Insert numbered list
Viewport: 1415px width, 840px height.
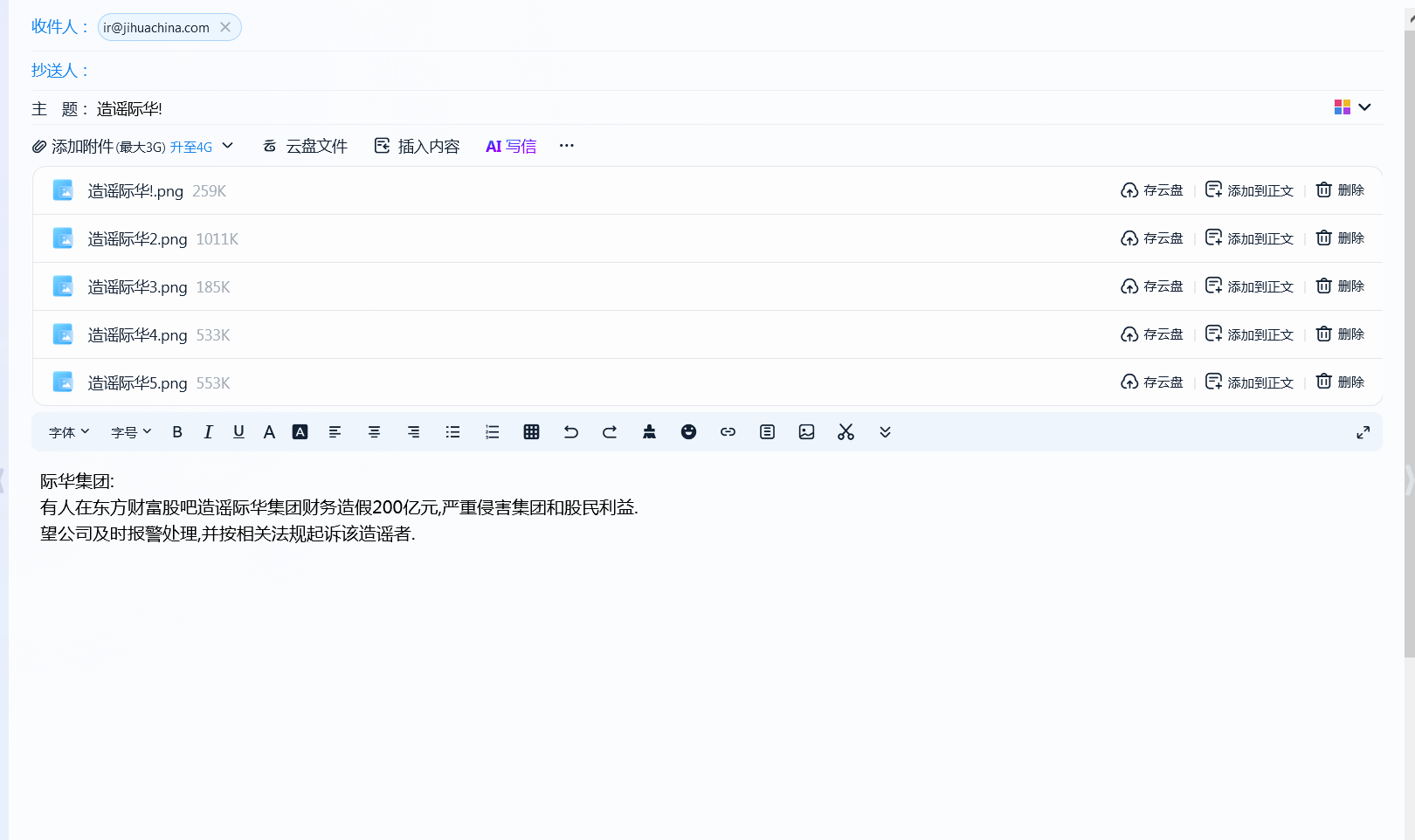pyautogui.click(x=492, y=432)
